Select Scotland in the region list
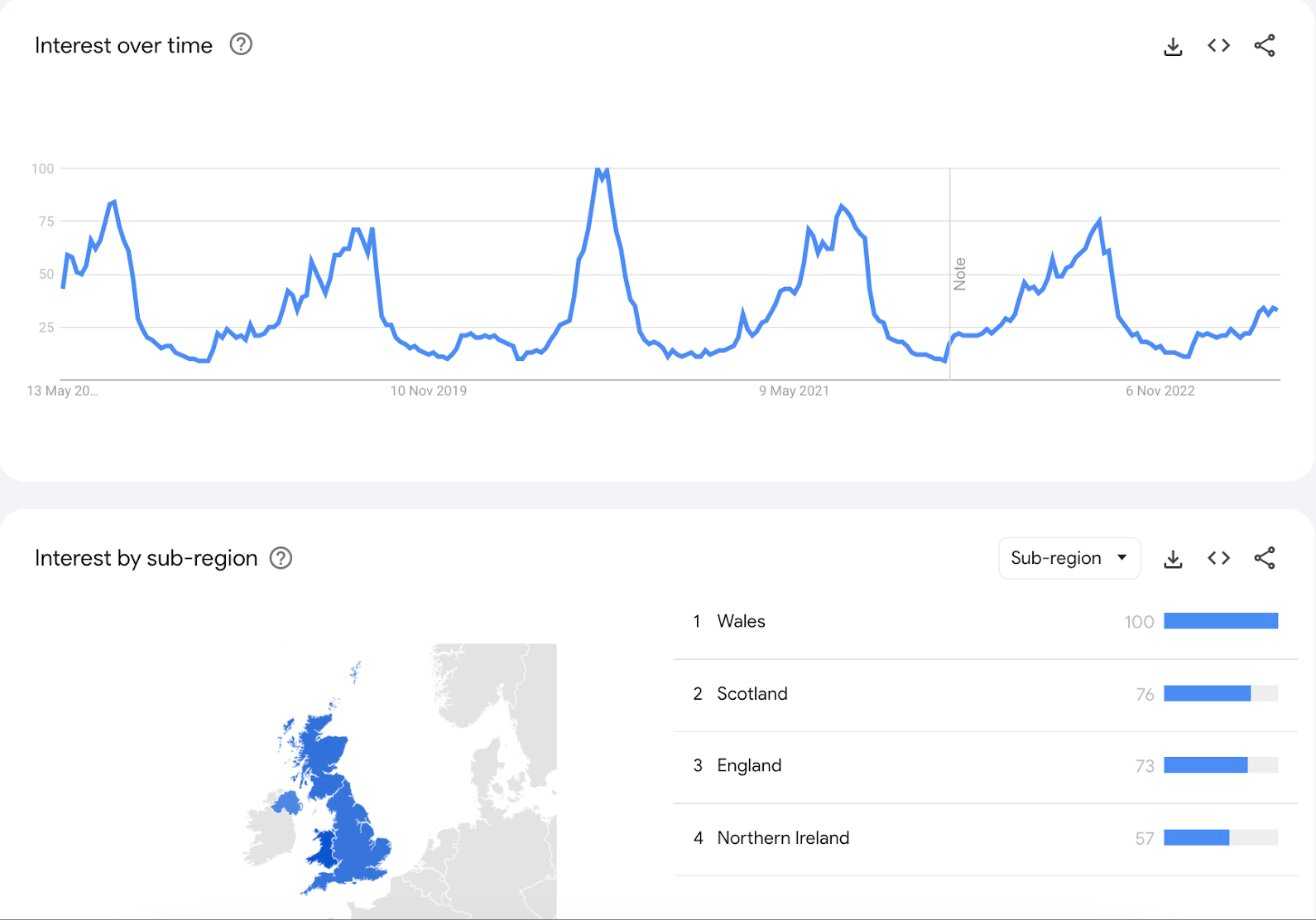1316x920 pixels. (x=985, y=694)
